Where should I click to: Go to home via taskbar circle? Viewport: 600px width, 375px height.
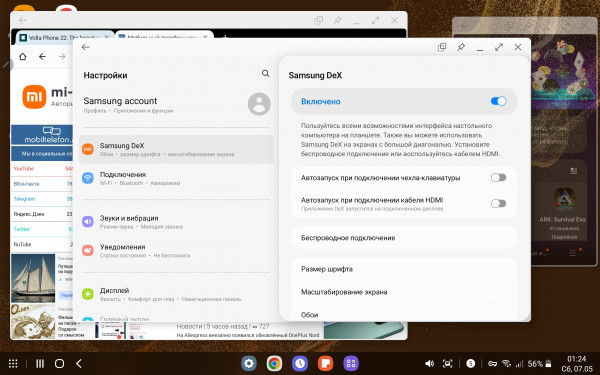tap(59, 364)
